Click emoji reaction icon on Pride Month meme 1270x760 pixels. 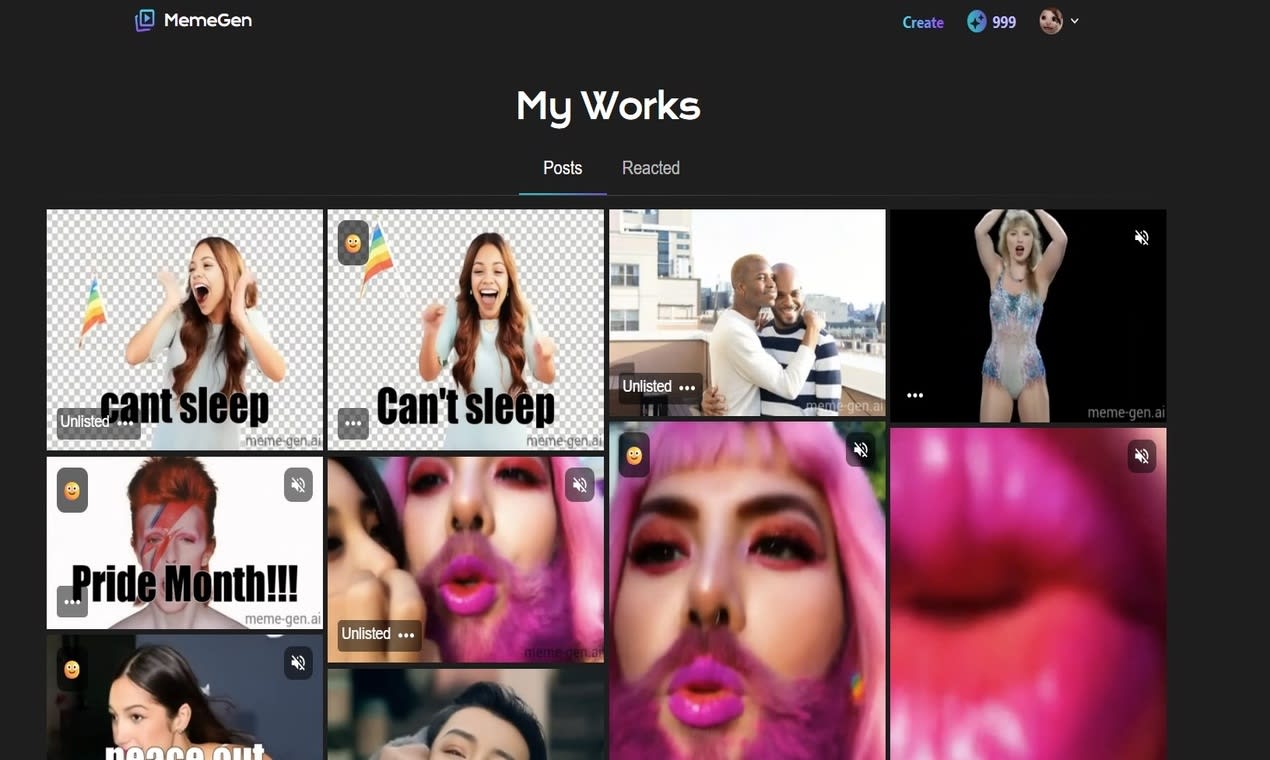point(72,490)
